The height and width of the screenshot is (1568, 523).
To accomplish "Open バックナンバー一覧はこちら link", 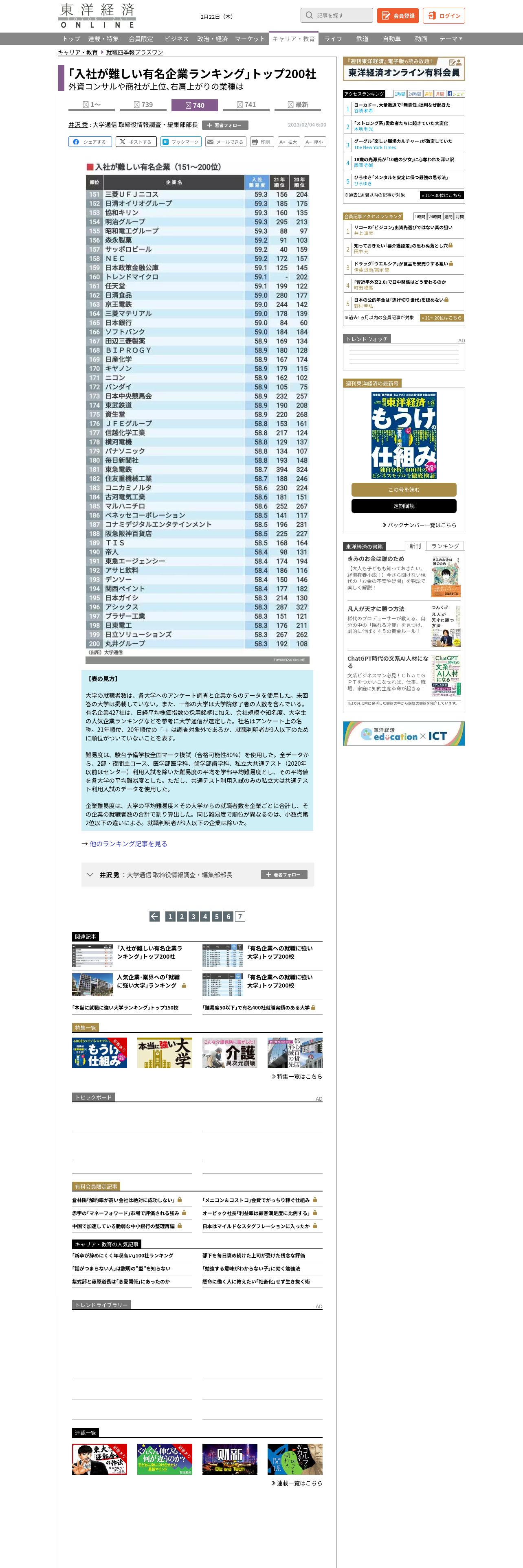I will [x=419, y=525].
